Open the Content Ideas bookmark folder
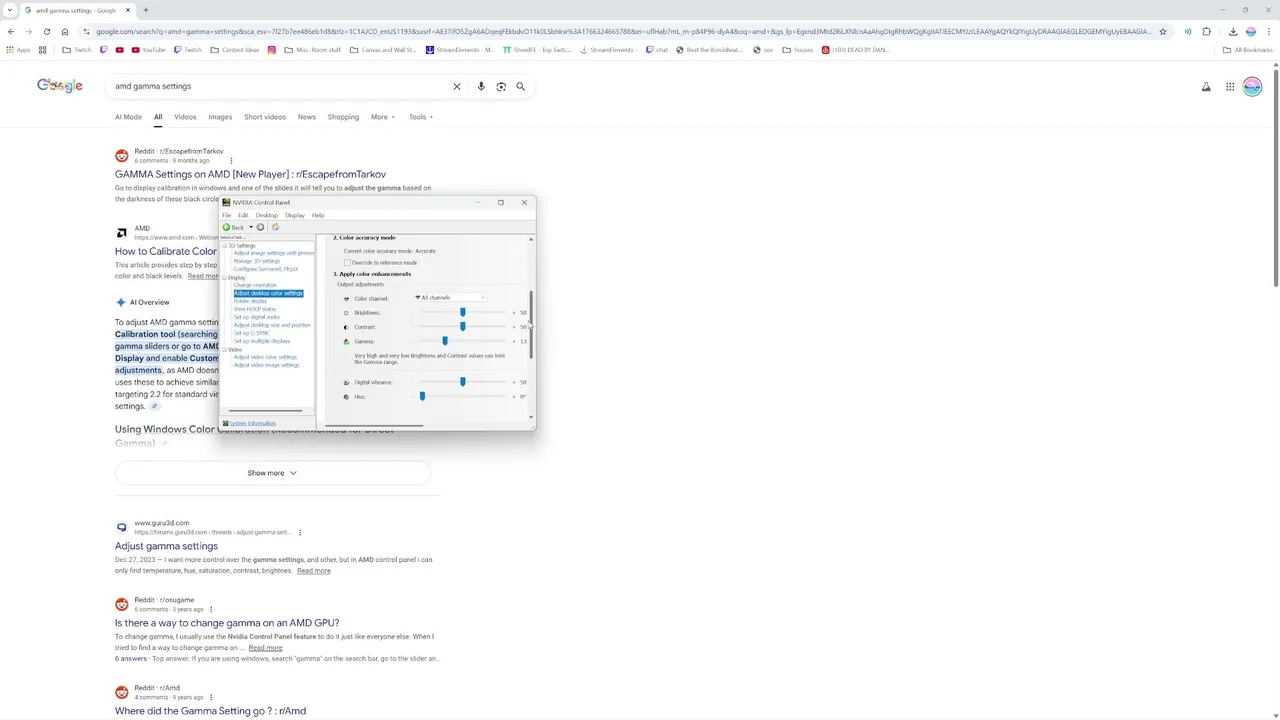 (235, 50)
